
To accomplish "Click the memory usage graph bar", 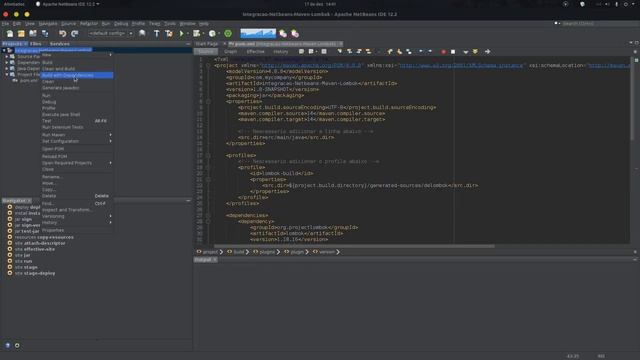I will click(x=258, y=33).
